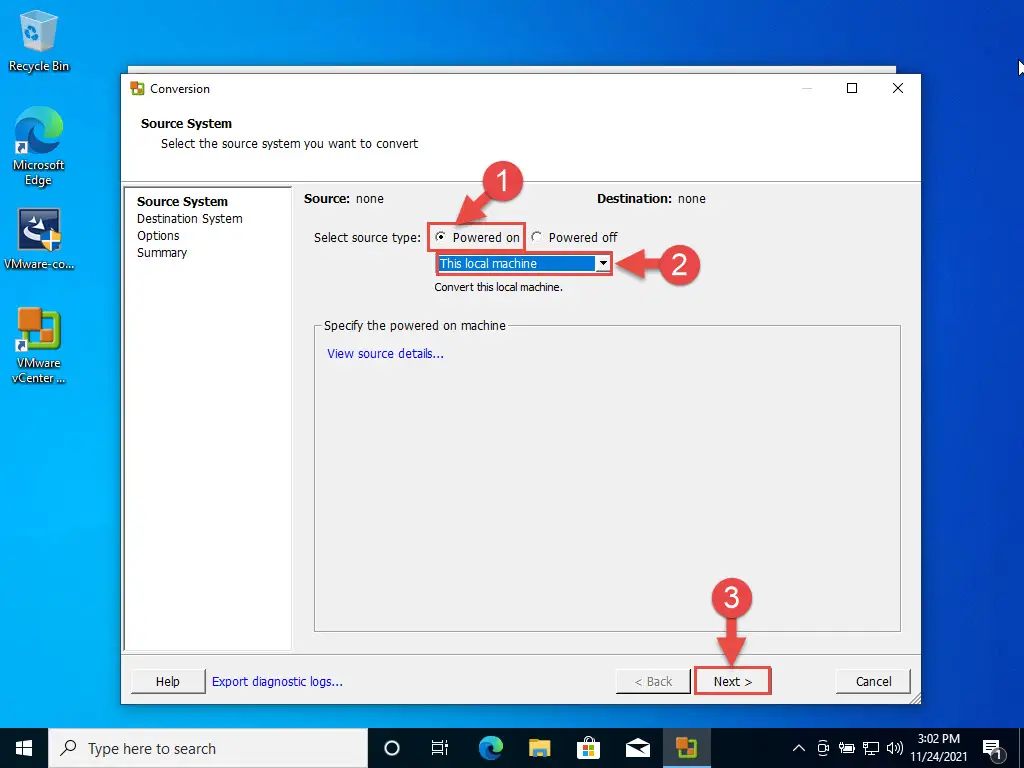Viewport: 1024px width, 768px height.
Task: Select the Options wizard step
Action: [158, 236]
